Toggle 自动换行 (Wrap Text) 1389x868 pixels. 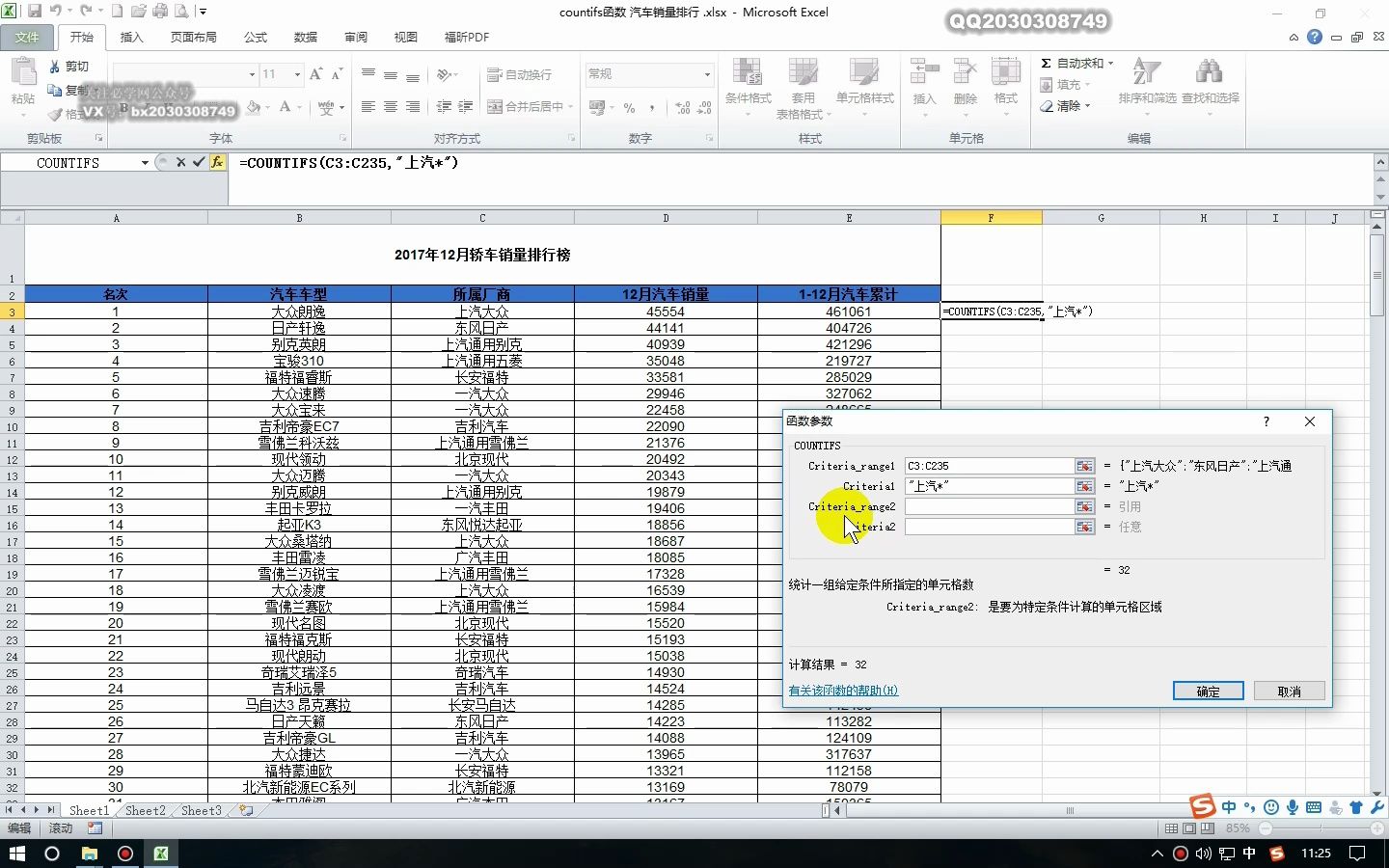pyautogui.click(x=520, y=74)
